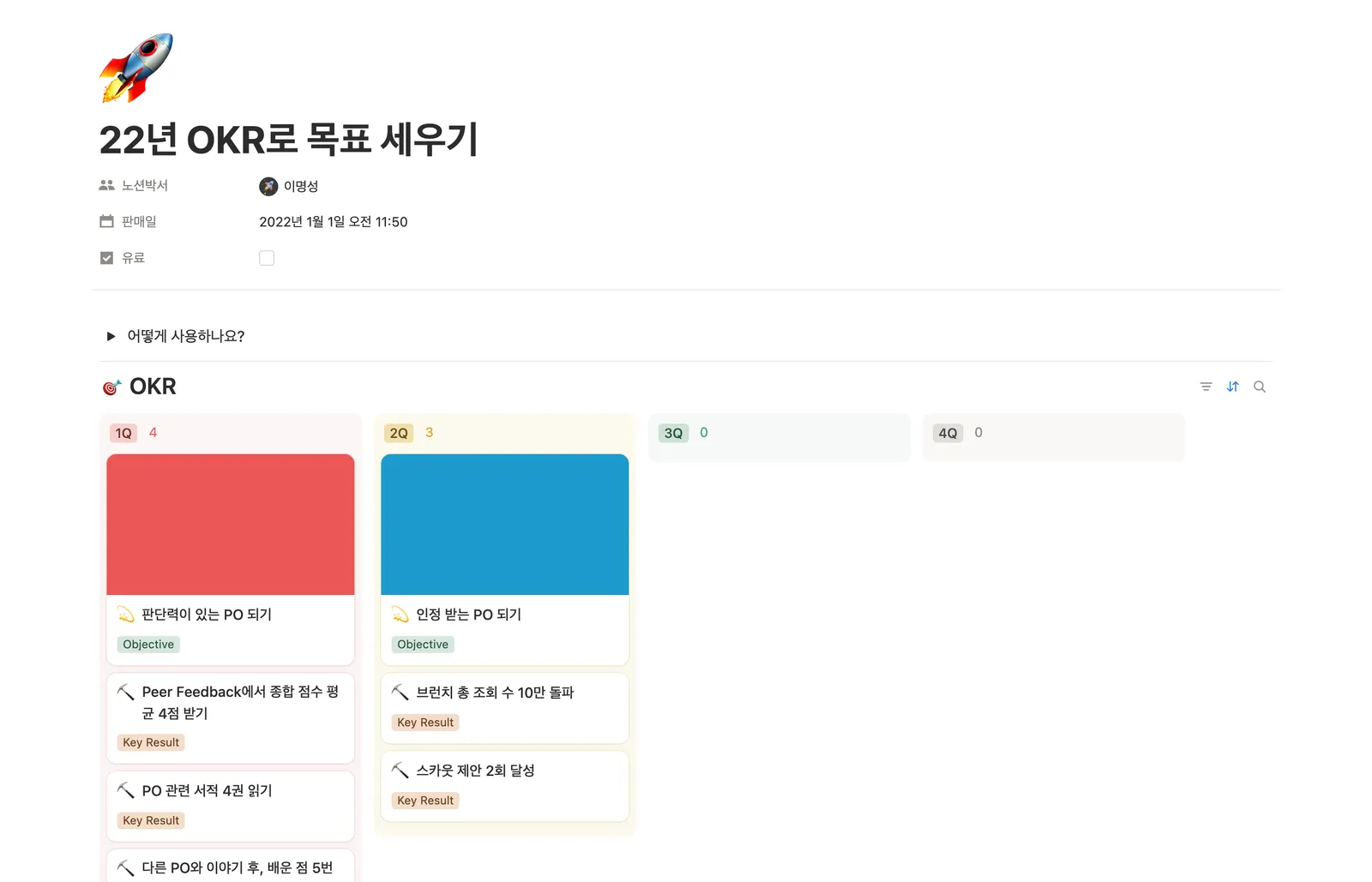This screenshot has height=882, width=1372.
Task: Click 이명성 profile avatar
Action: click(268, 186)
